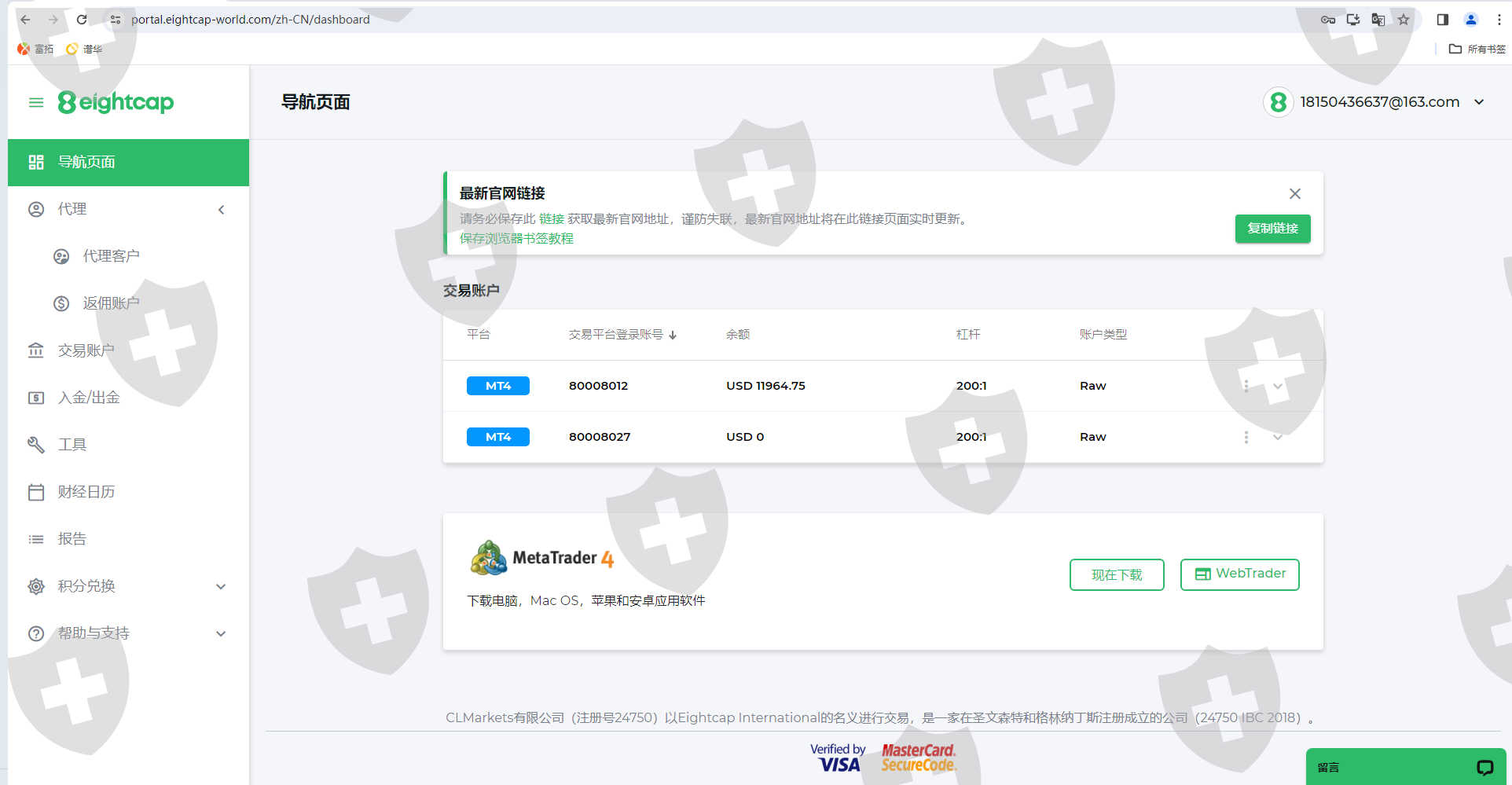Click the 账户类型 column header
Viewport: 1512px width, 785px height.
click(x=1103, y=335)
